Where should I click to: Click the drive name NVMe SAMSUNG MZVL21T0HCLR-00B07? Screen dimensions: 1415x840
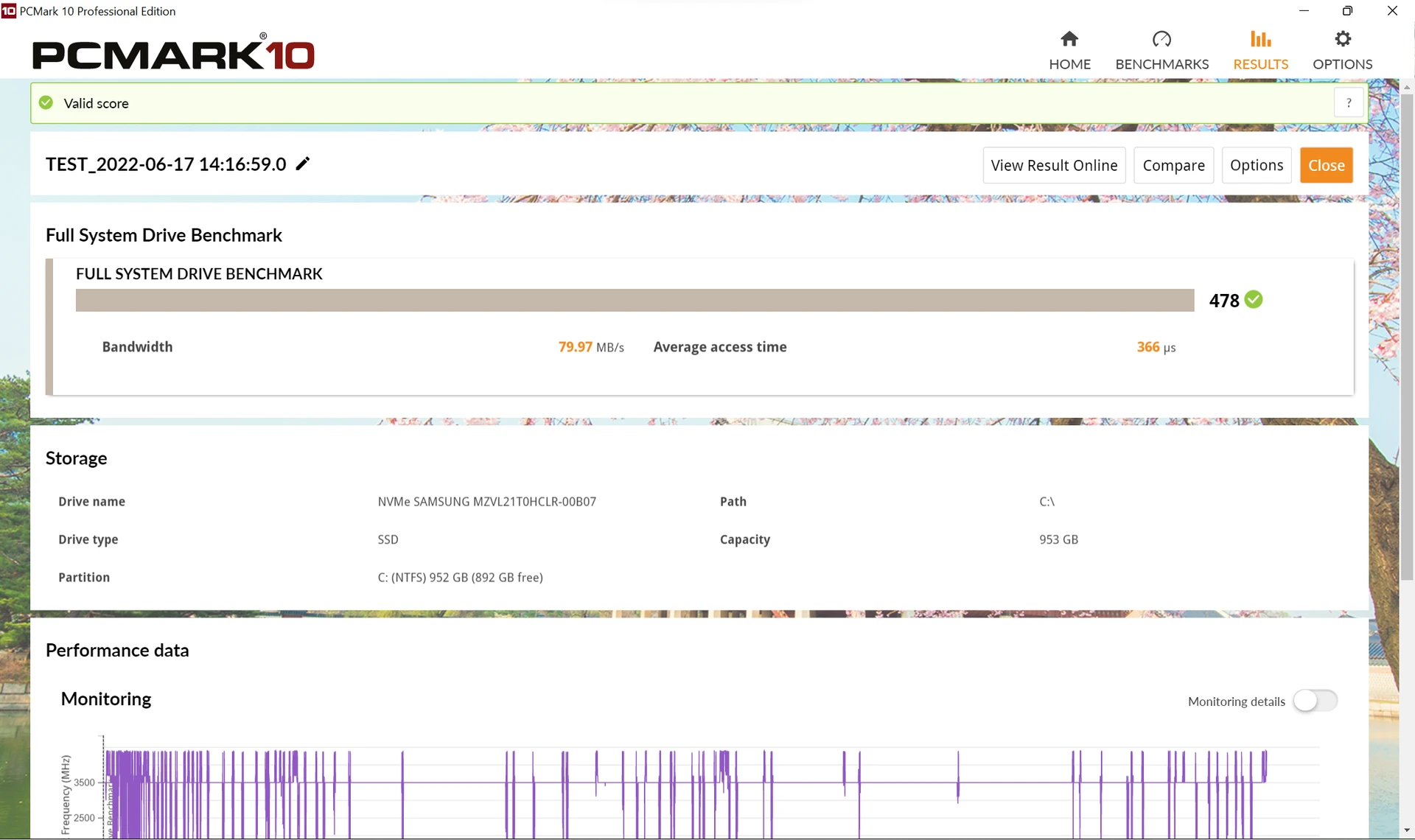coord(486,502)
